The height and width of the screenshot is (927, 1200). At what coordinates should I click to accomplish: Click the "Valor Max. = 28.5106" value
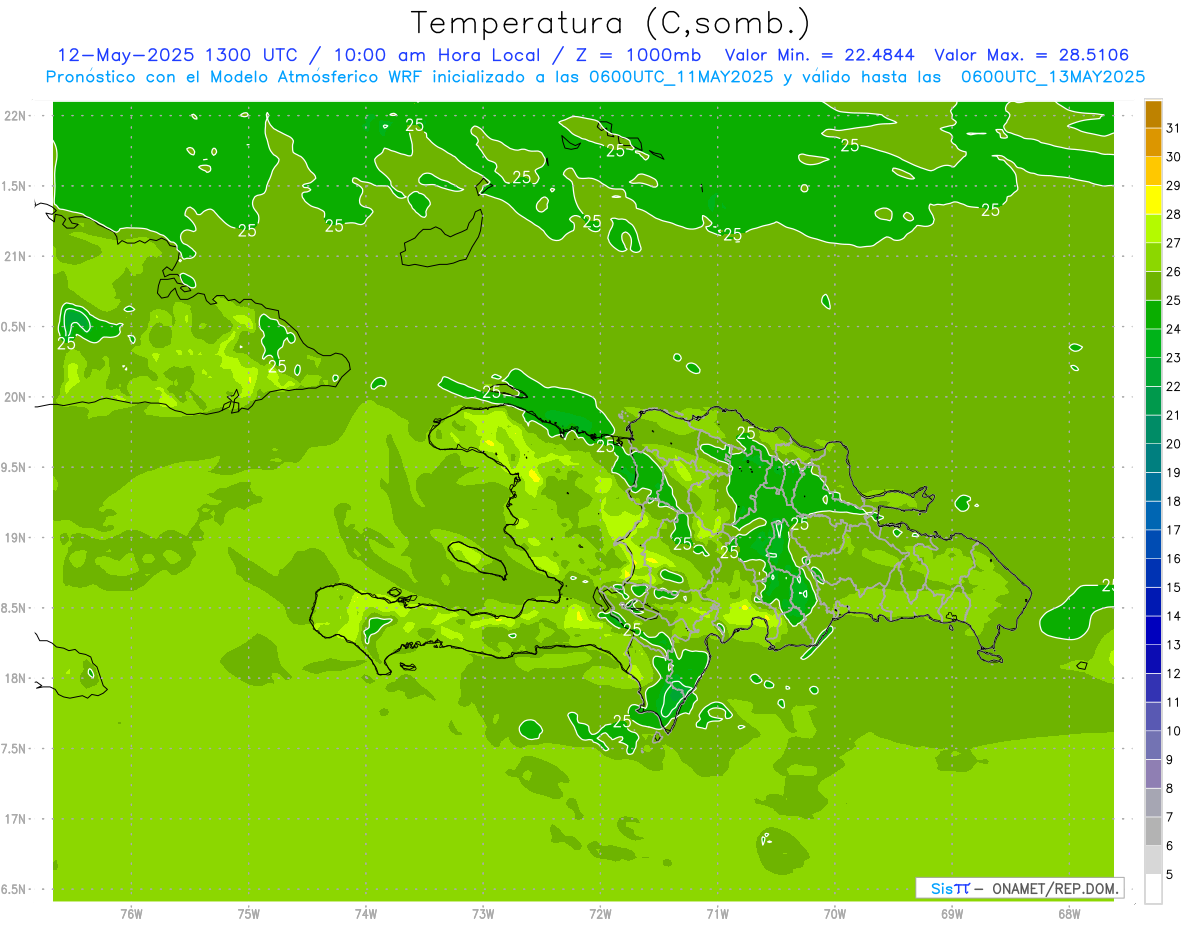1032,55
